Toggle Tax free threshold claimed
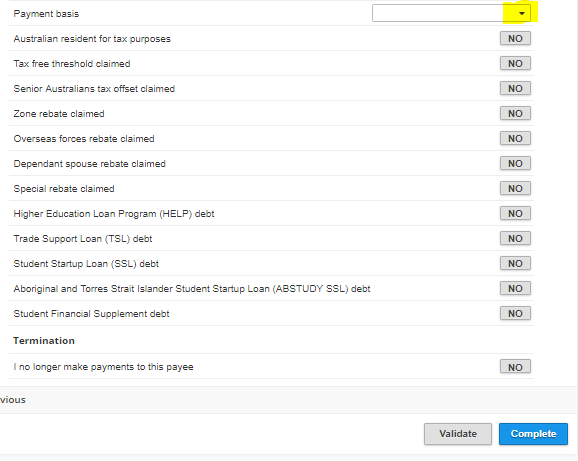Image resolution: width=578 pixels, height=461 pixels. click(515, 63)
